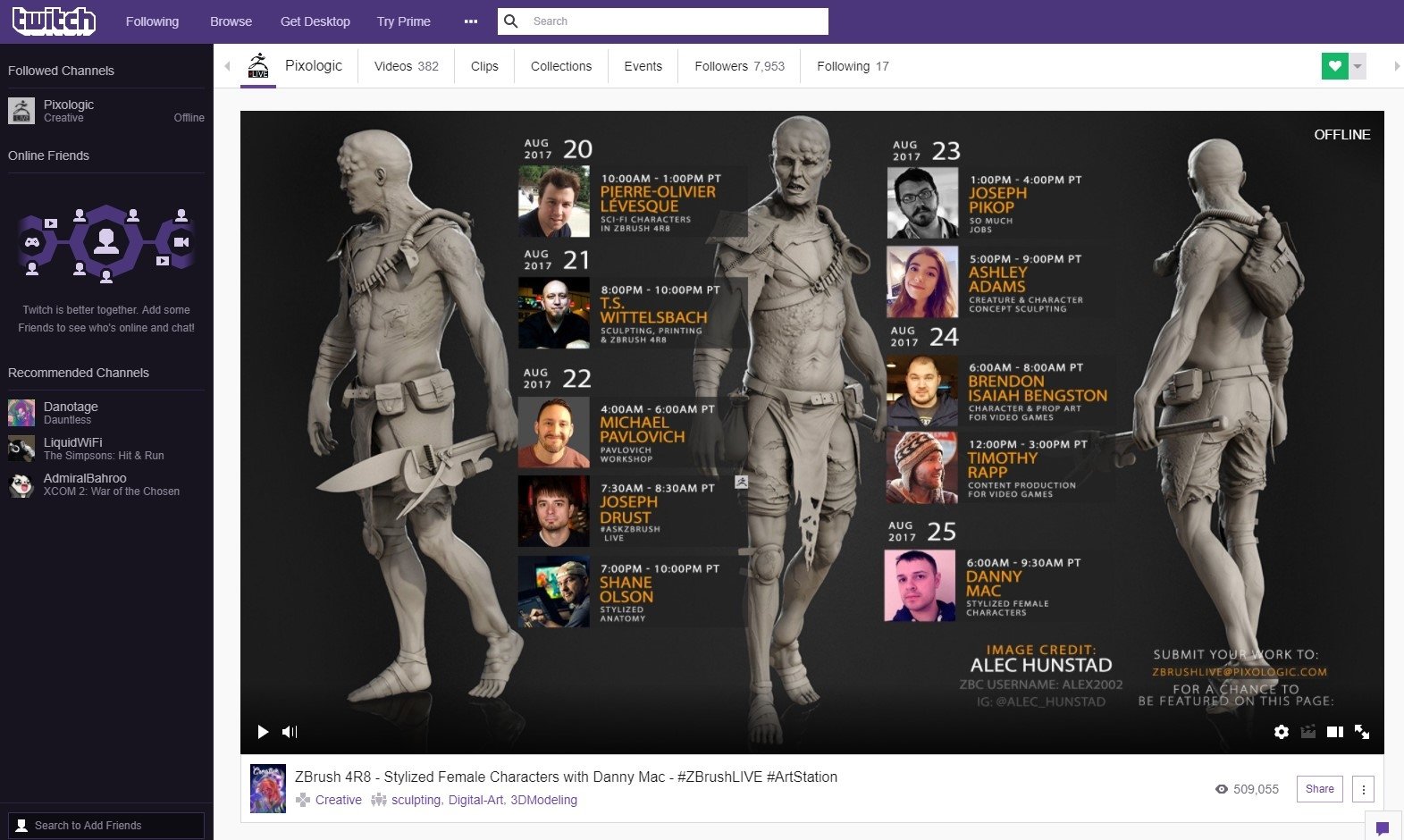1404x840 pixels.
Task: Click the 'Followed Channels' heading
Action: pyautogui.click(x=61, y=71)
